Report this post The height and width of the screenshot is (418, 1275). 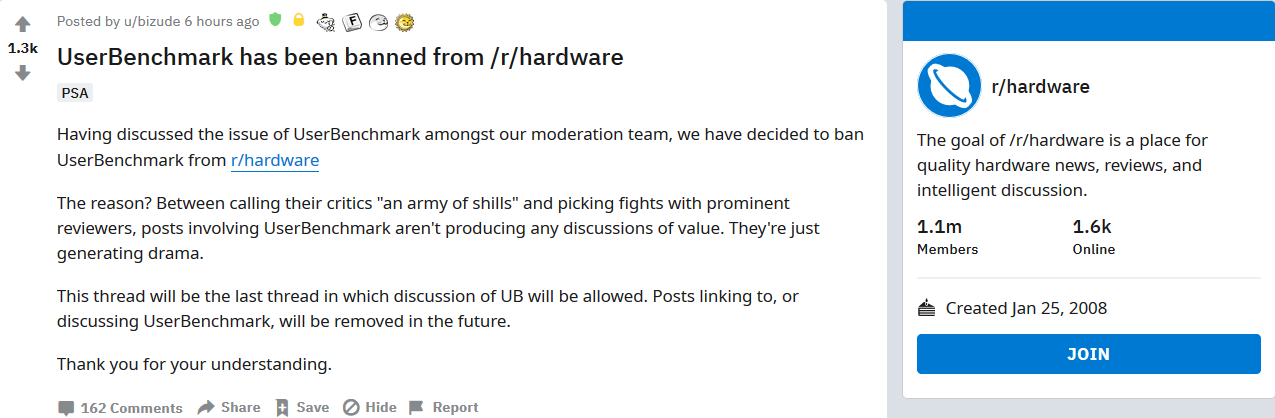click(443, 407)
